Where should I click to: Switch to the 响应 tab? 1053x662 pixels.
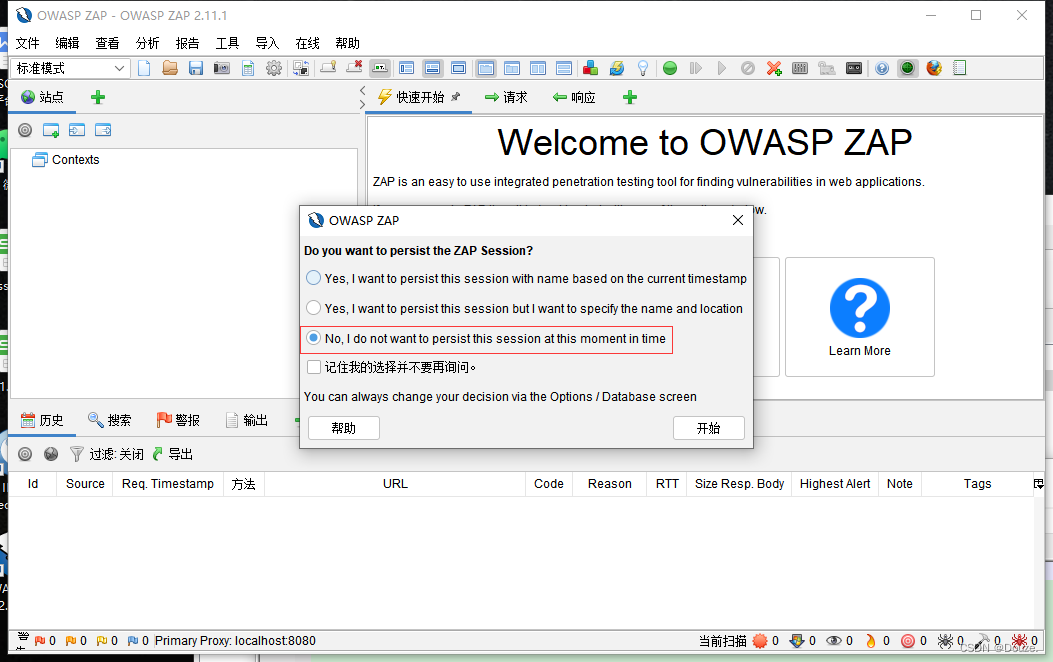574,97
